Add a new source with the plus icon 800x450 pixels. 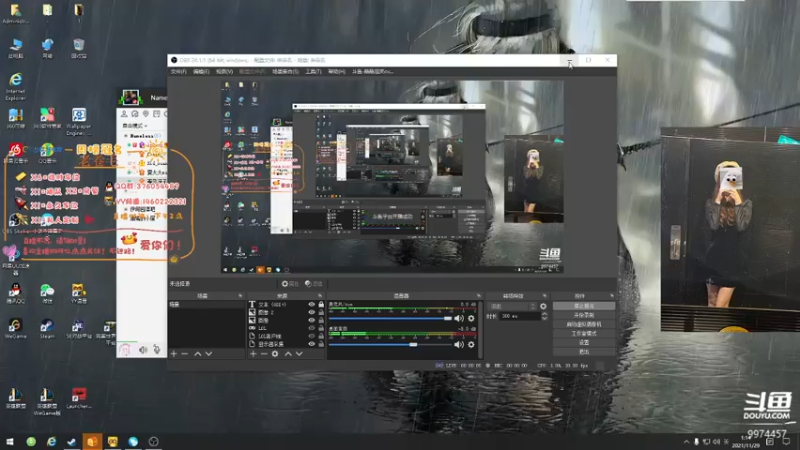253,354
